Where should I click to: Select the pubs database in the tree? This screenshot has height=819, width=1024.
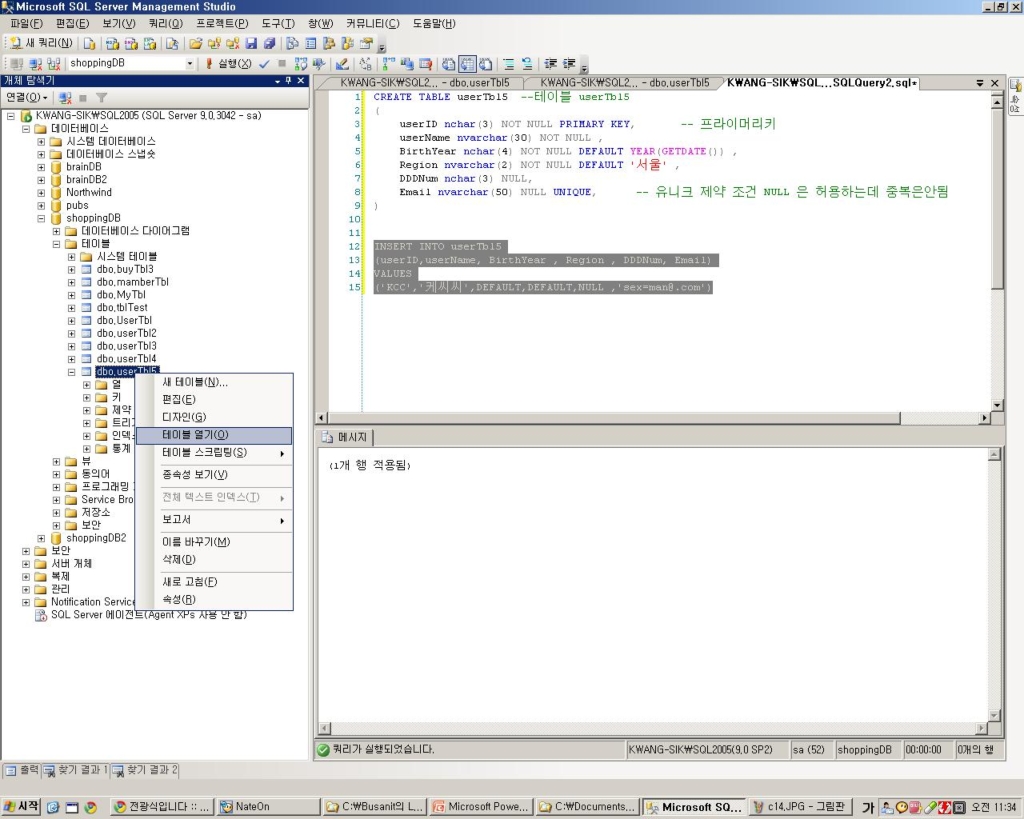(x=77, y=206)
